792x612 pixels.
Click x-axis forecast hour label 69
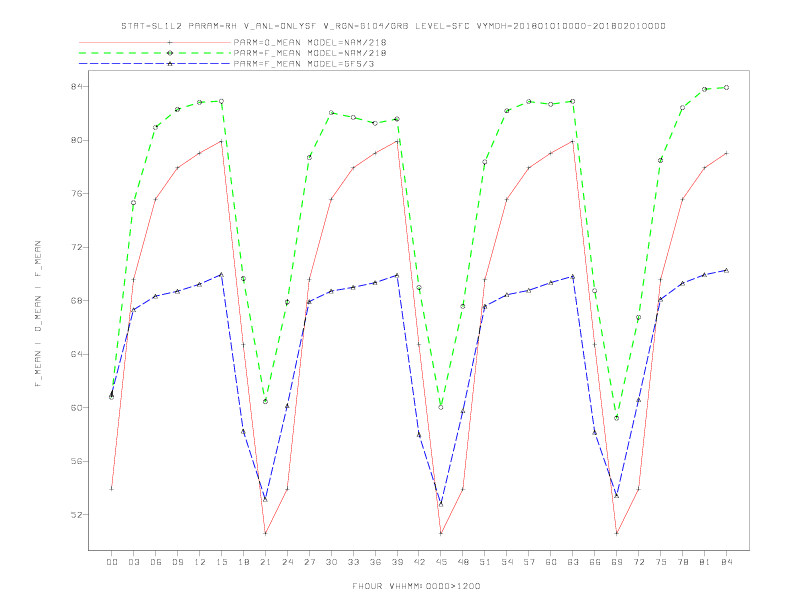click(x=617, y=562)
